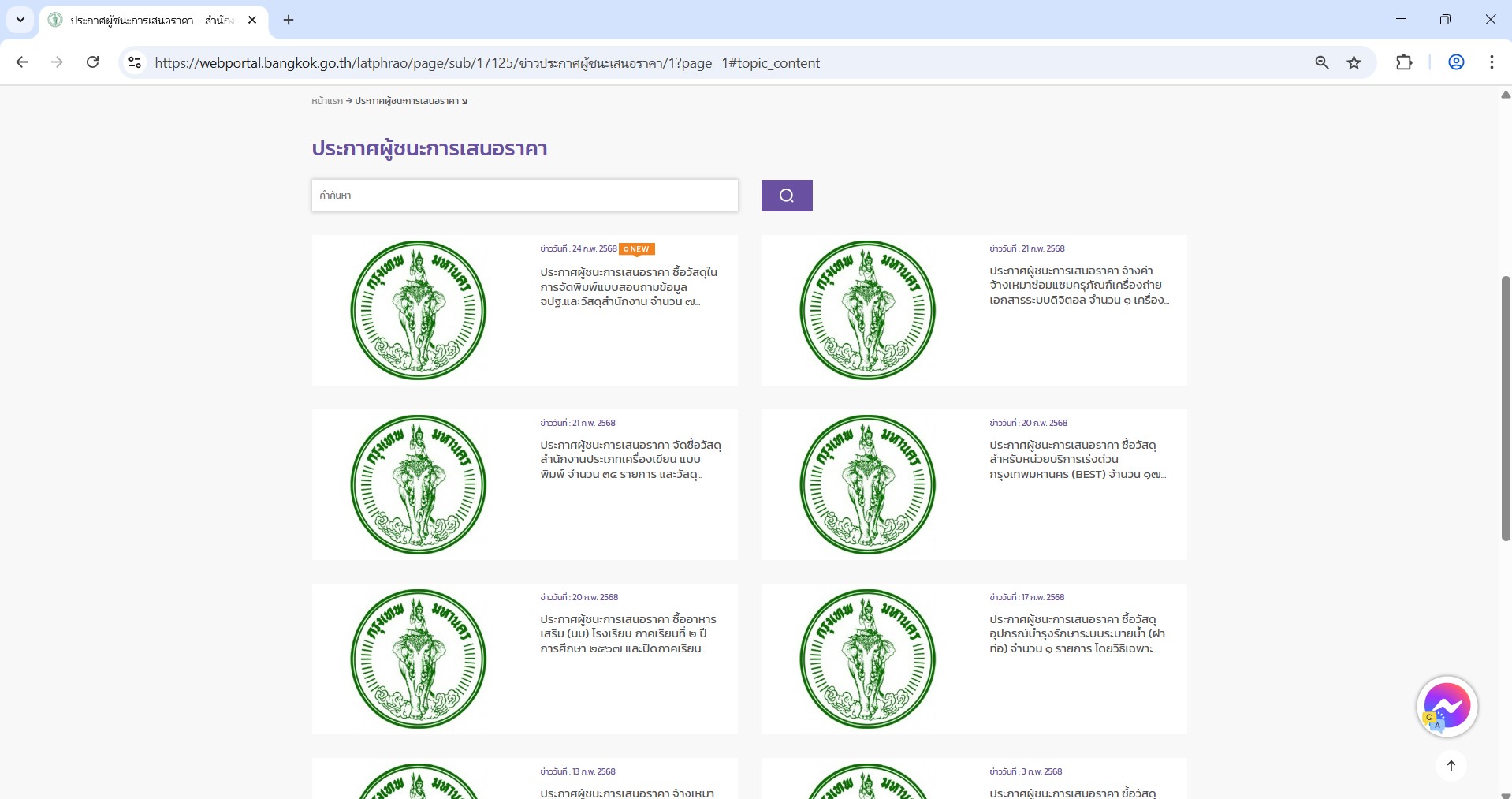Click the หน้าแรก breadcrumb link
The width and height of the screenshot is (1512, 799).
tap(327, 101)
